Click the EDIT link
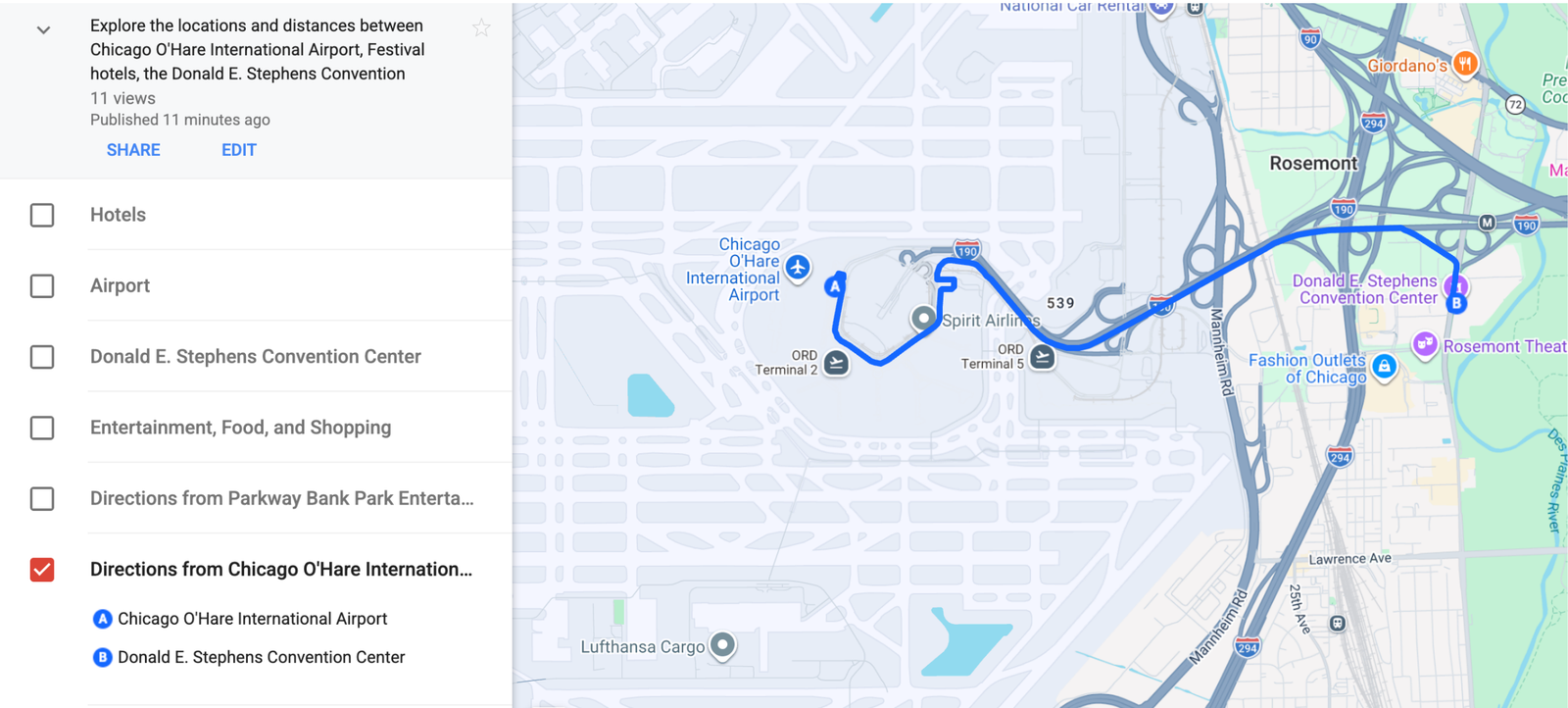 (x=238, y=150)
